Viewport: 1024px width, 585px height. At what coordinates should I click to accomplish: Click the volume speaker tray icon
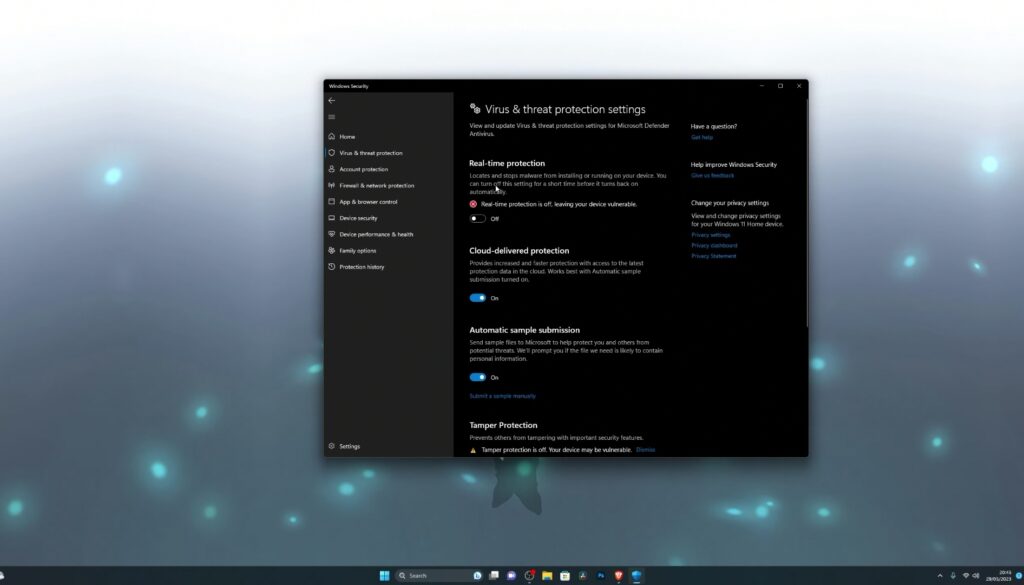[x=976, y=576]
